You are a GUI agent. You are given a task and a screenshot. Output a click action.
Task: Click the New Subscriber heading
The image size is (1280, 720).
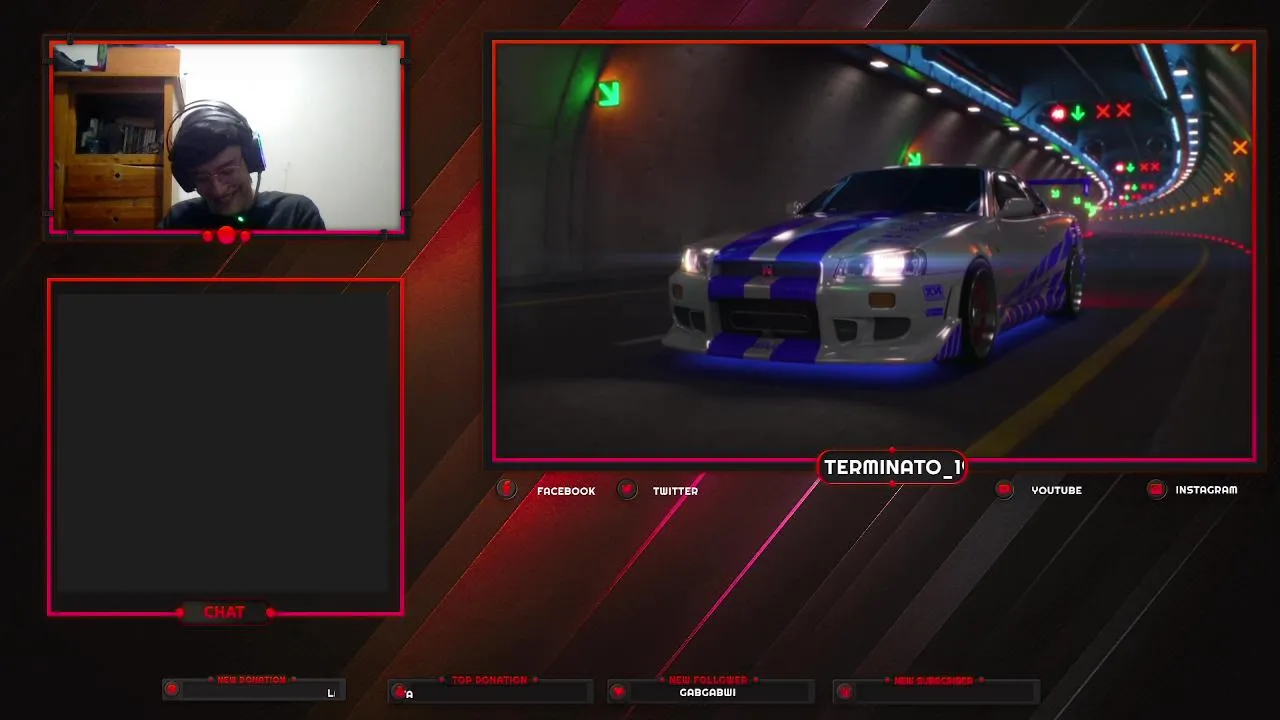(x=933, y=680)
